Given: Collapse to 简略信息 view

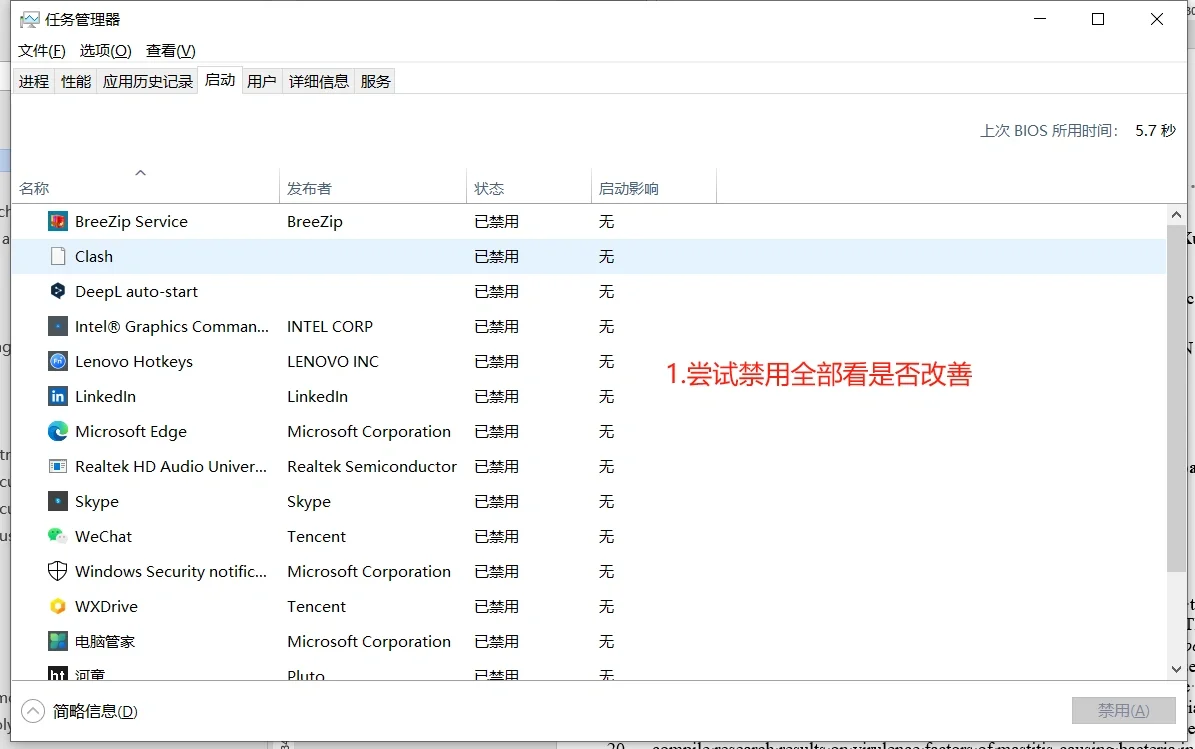Looking at the screenshot, I should tap(80, 712).
